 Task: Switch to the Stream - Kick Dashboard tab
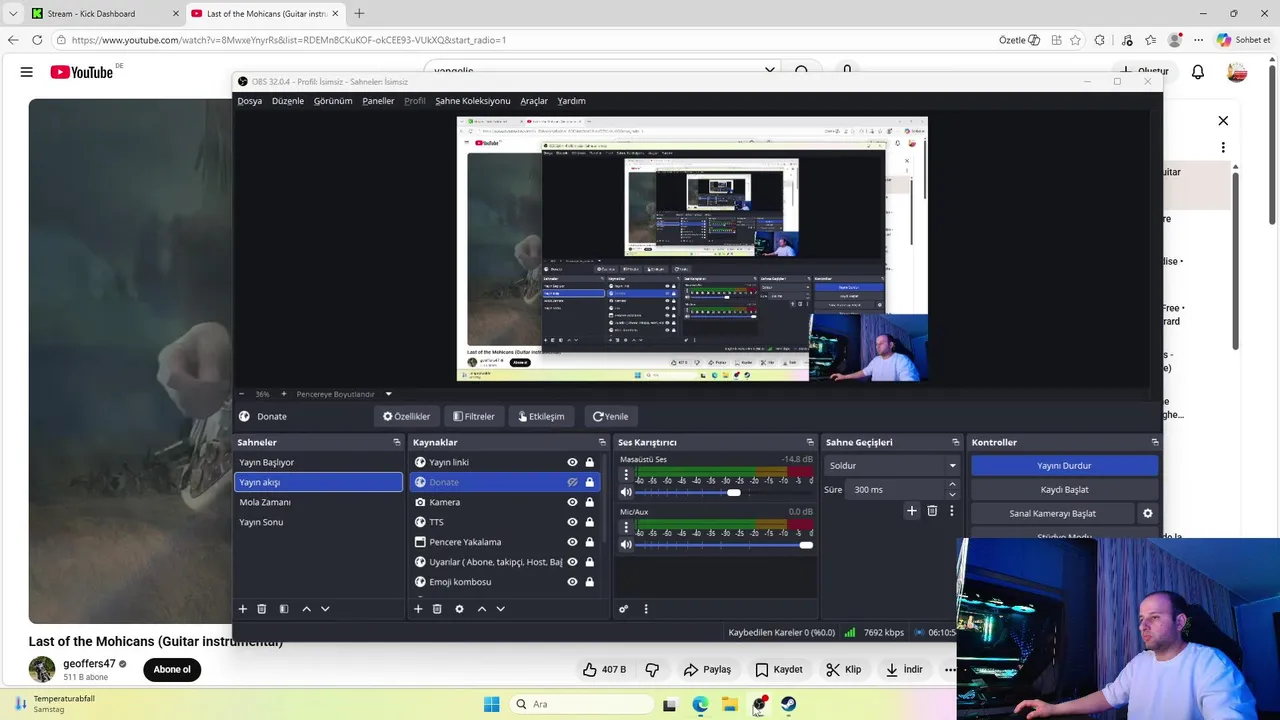point(105,13)
